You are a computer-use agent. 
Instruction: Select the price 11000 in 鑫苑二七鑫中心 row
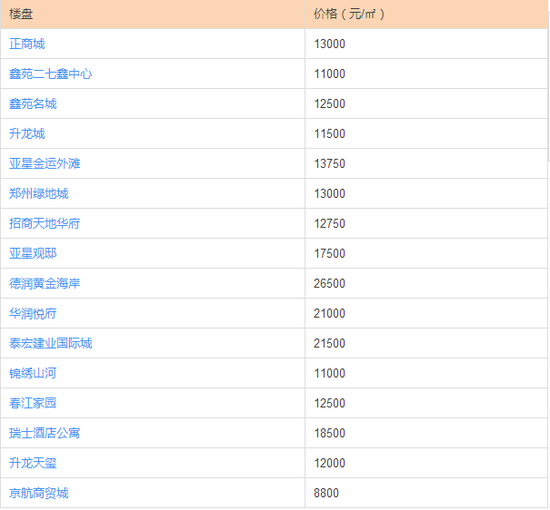pos(329,74)
